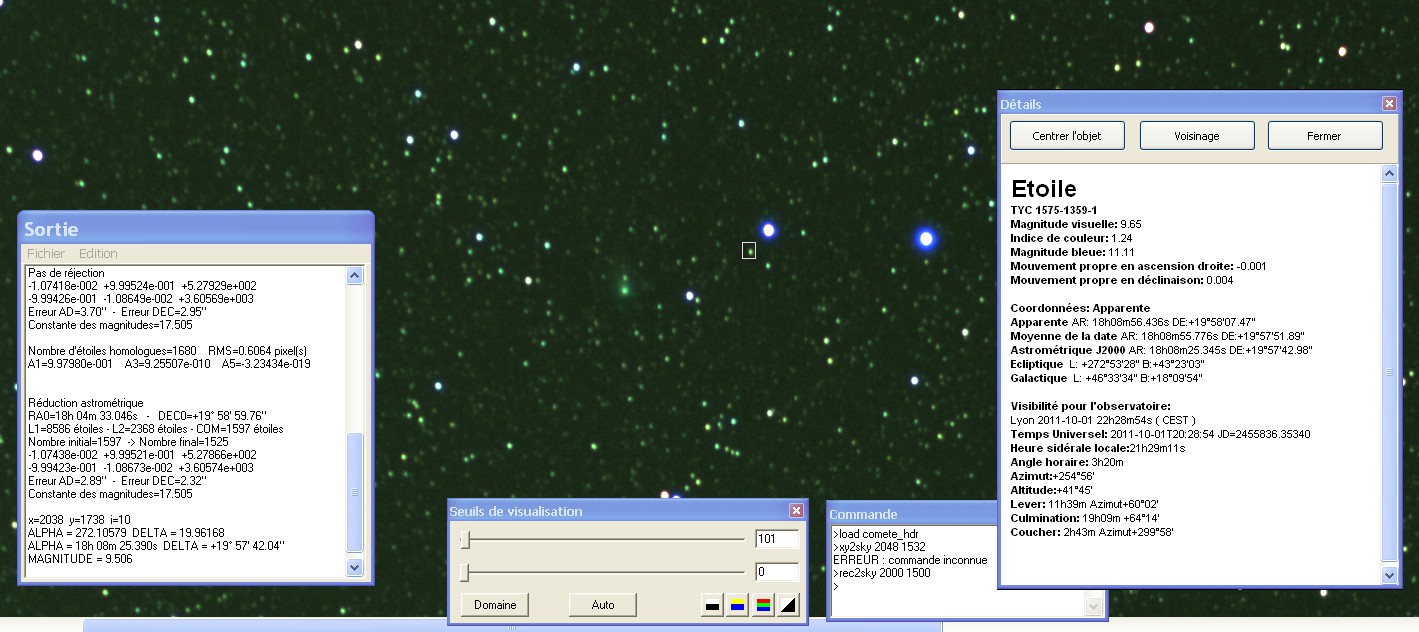Close the Seuils de visualisation window
Screen dimensions: 1419x632
click(x=796, y=511)
